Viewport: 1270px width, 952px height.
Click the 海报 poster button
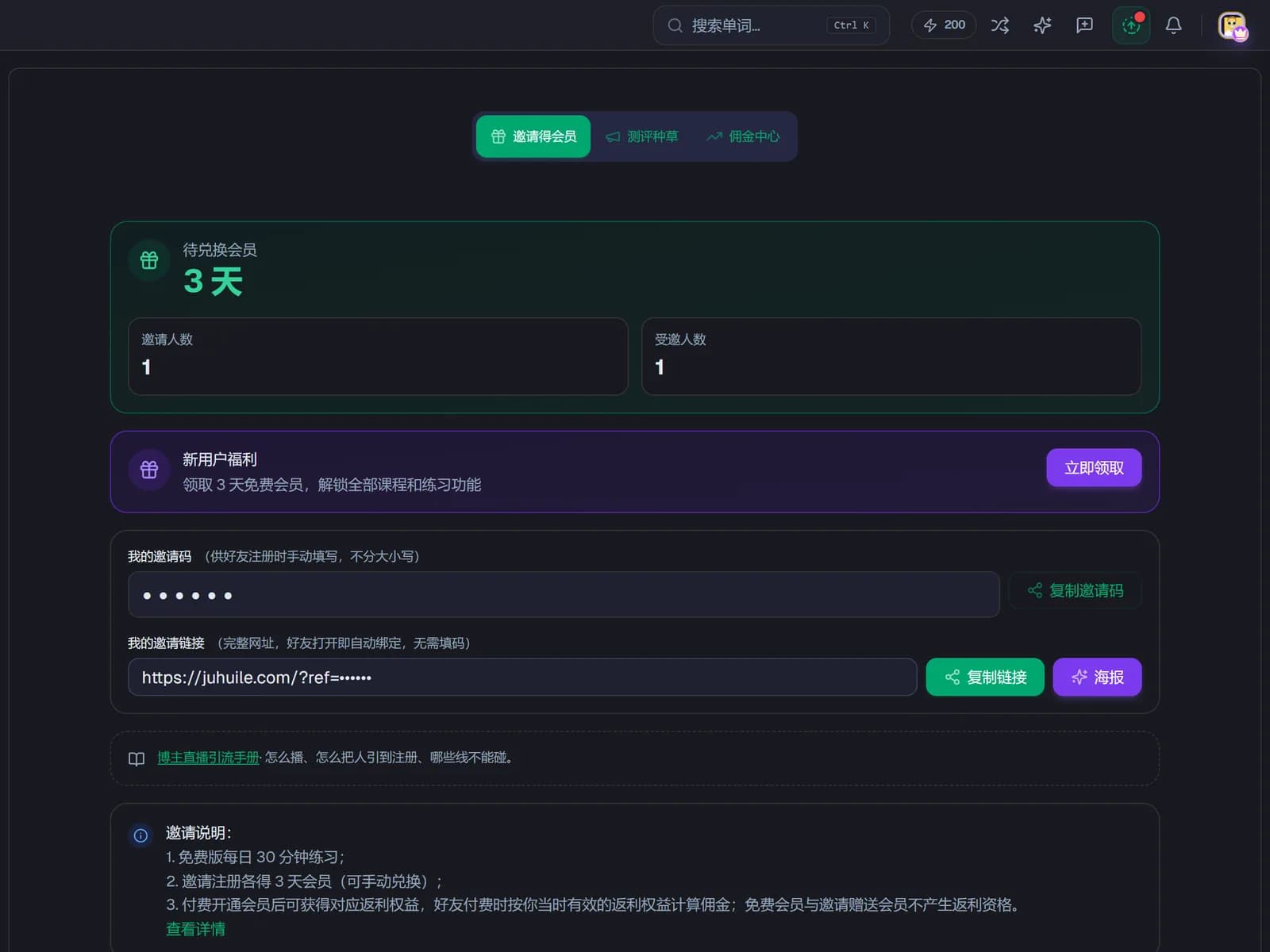1098,677
